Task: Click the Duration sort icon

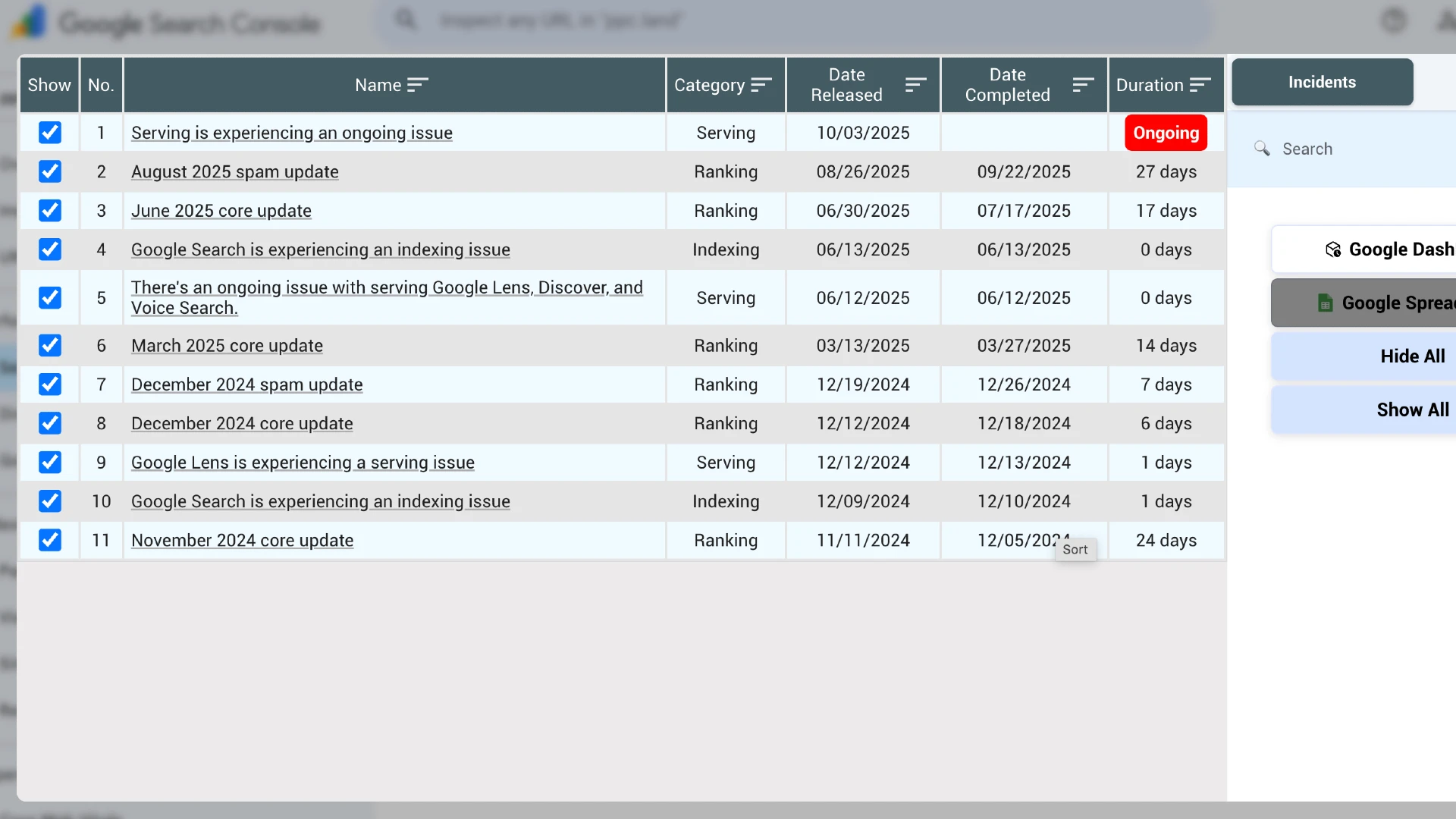Action: (x=1200, y=85)
